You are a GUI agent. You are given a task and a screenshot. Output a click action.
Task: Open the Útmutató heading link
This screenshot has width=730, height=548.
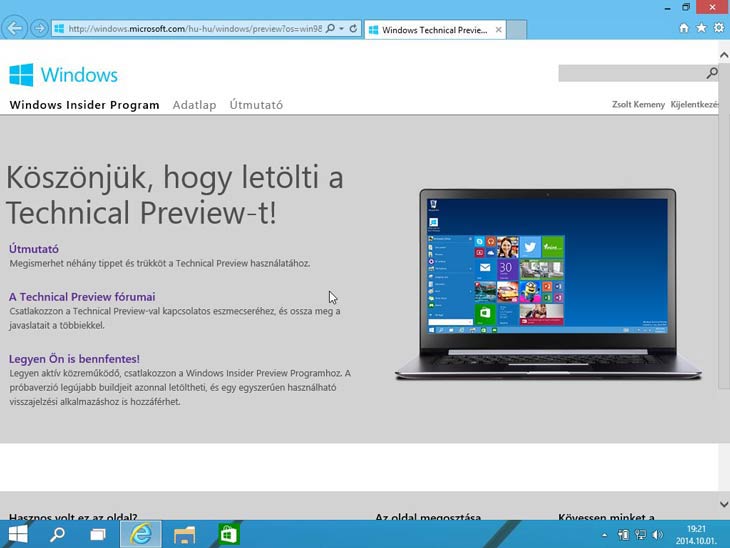pos(34,249)
